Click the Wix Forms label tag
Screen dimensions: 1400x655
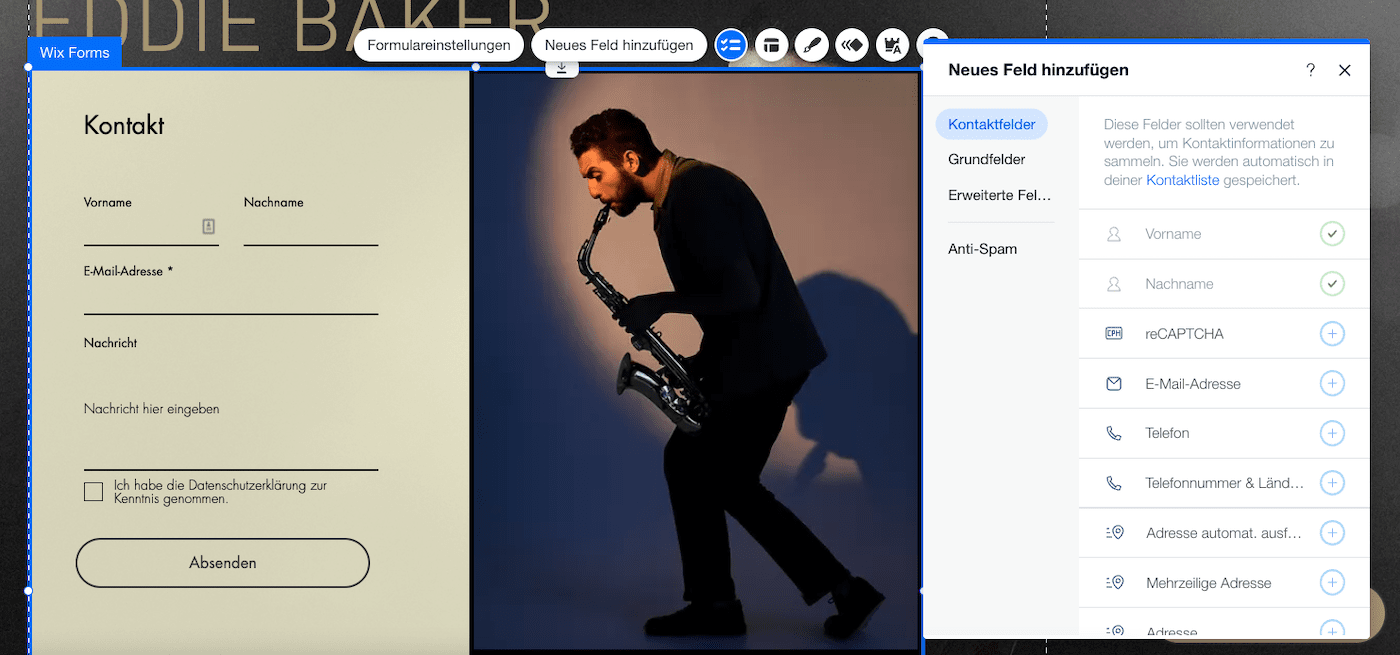tap(75, 52)
